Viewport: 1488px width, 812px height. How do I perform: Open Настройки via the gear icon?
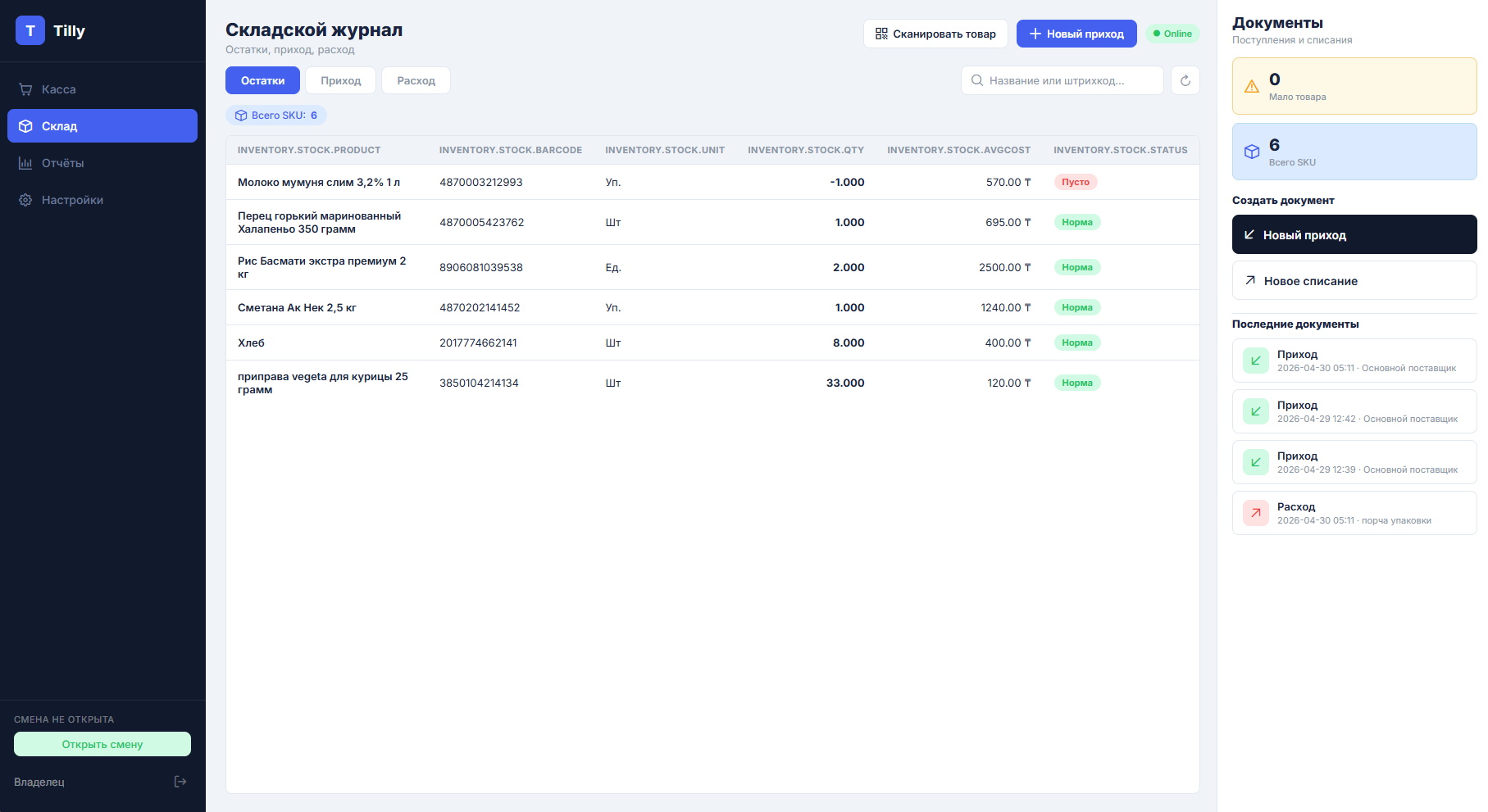coord(25,200)
